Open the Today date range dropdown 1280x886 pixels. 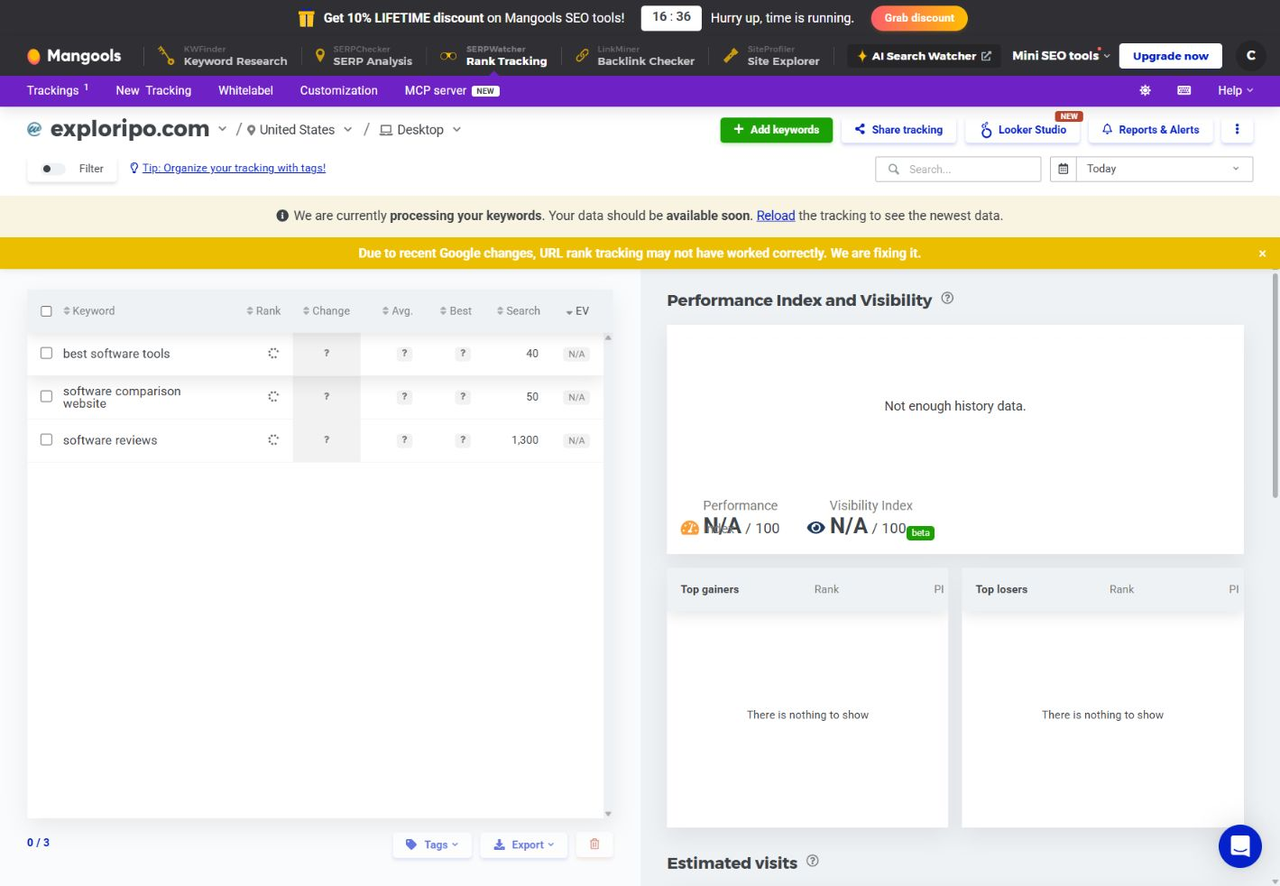[x=1163, y=169]
